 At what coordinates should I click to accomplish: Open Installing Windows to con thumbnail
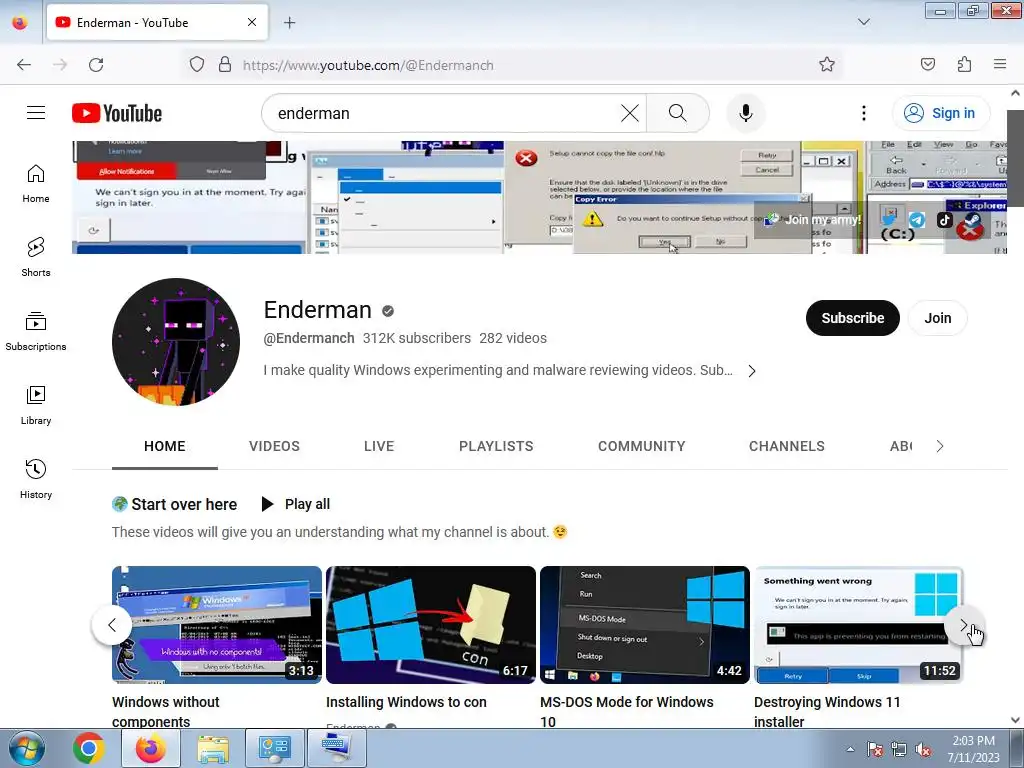pos(431,625)
